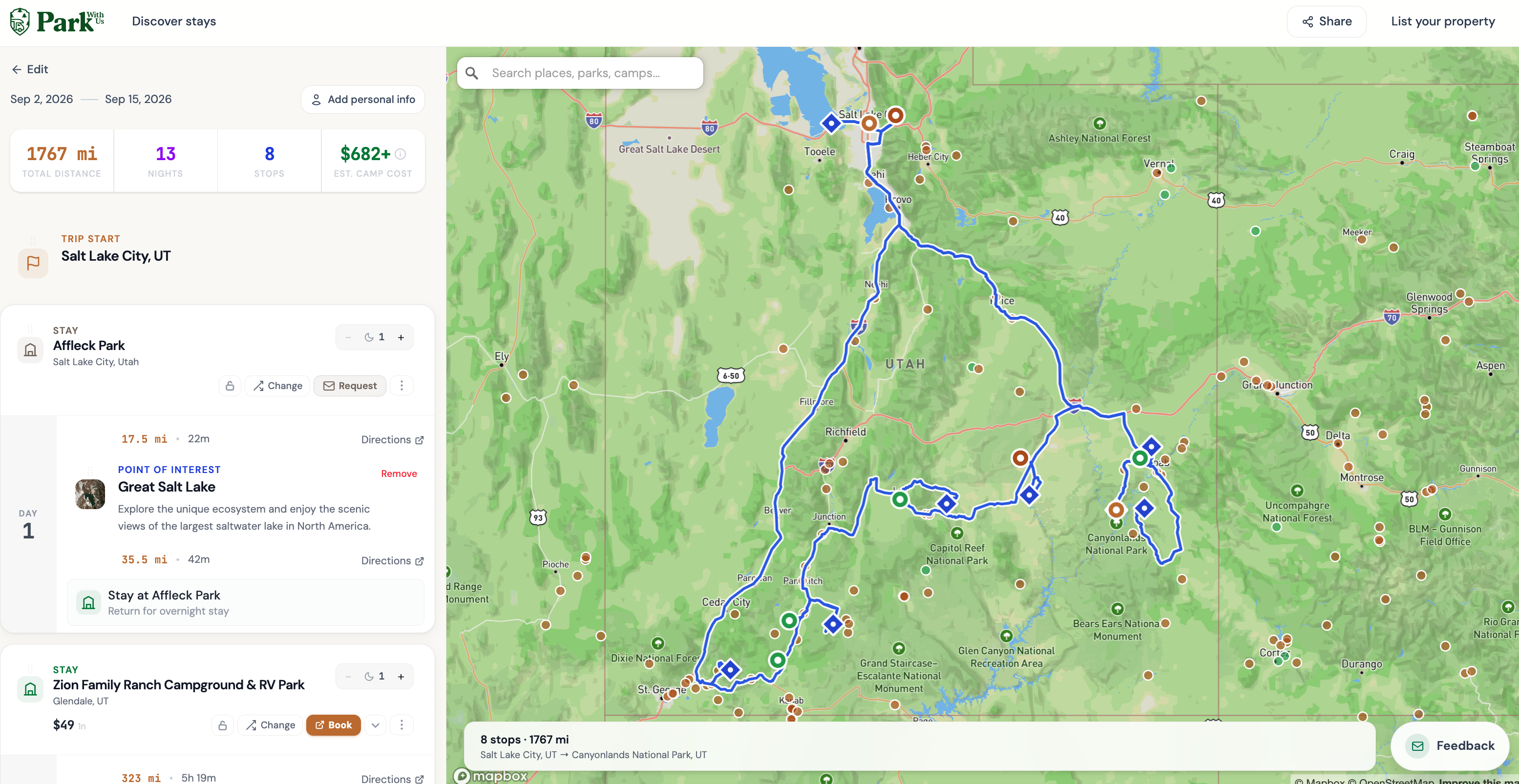Click the Request button for Affleck Park
Image resolution: width=1519 pixels, height=784 pixels.
tap(350, 386)
